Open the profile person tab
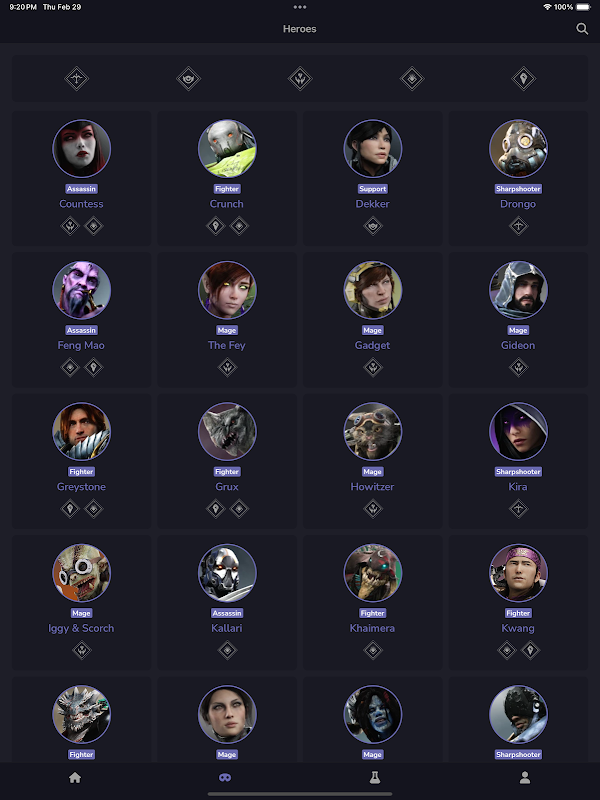 (524, 778)
